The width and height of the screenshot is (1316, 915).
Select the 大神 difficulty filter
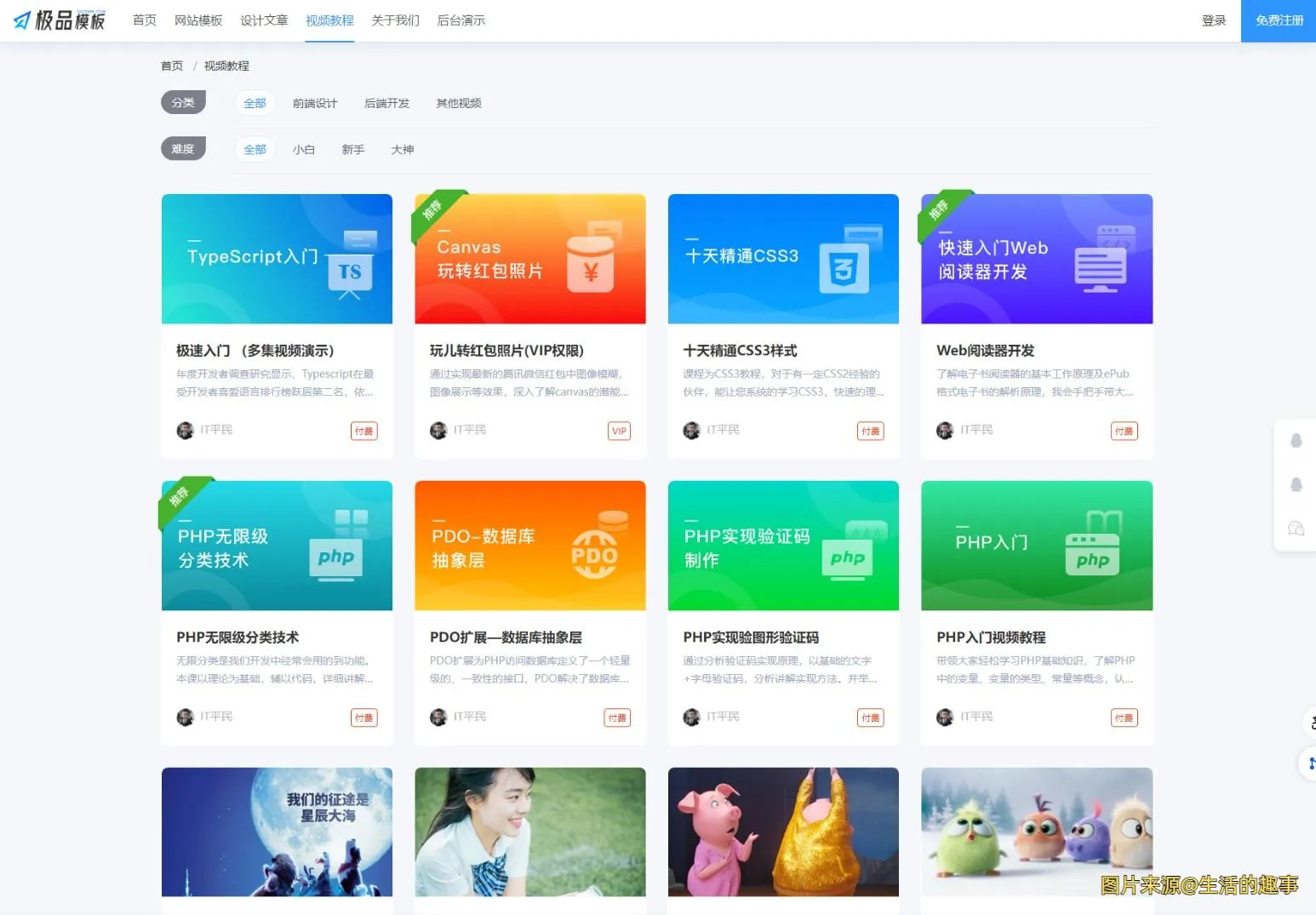(x=402, y=149)
